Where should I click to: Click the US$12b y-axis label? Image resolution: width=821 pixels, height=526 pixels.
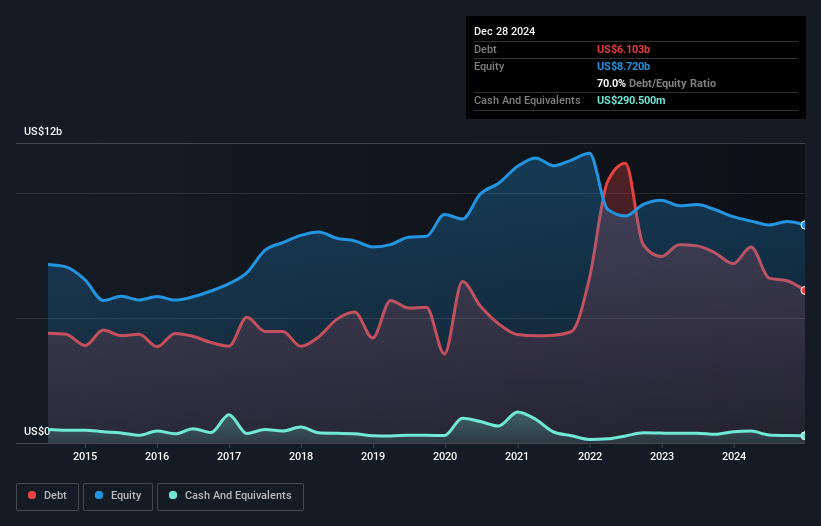click(43, 131)
